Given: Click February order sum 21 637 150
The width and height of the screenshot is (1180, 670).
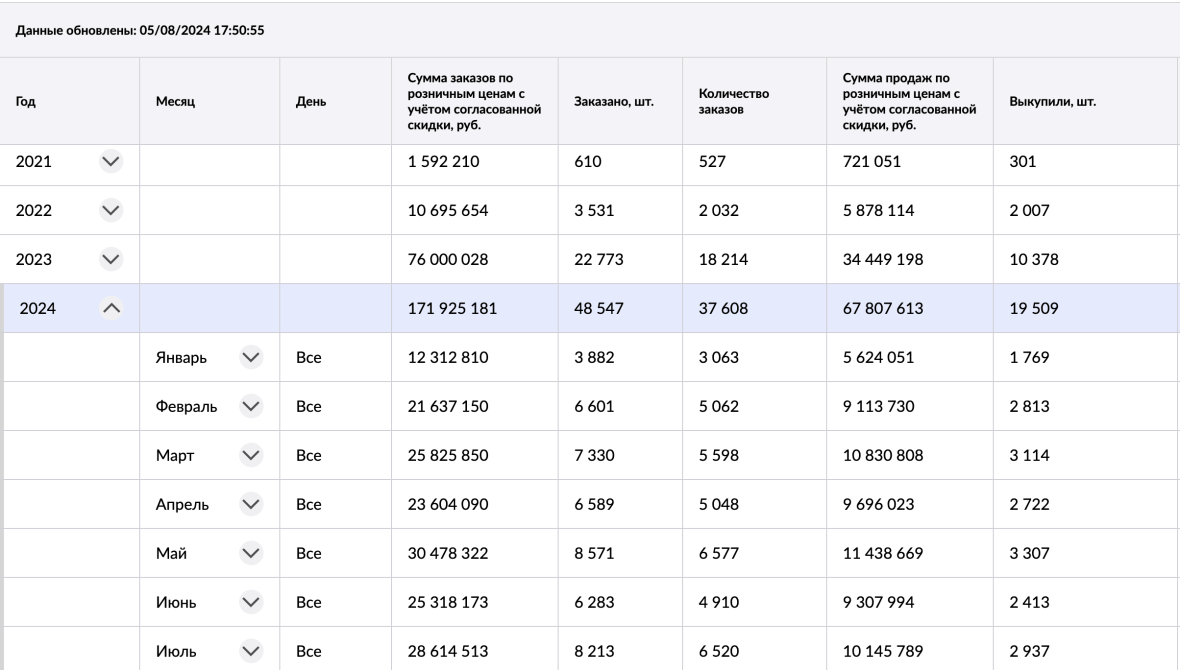Looking at the screenshot, I should click(475, 406).
